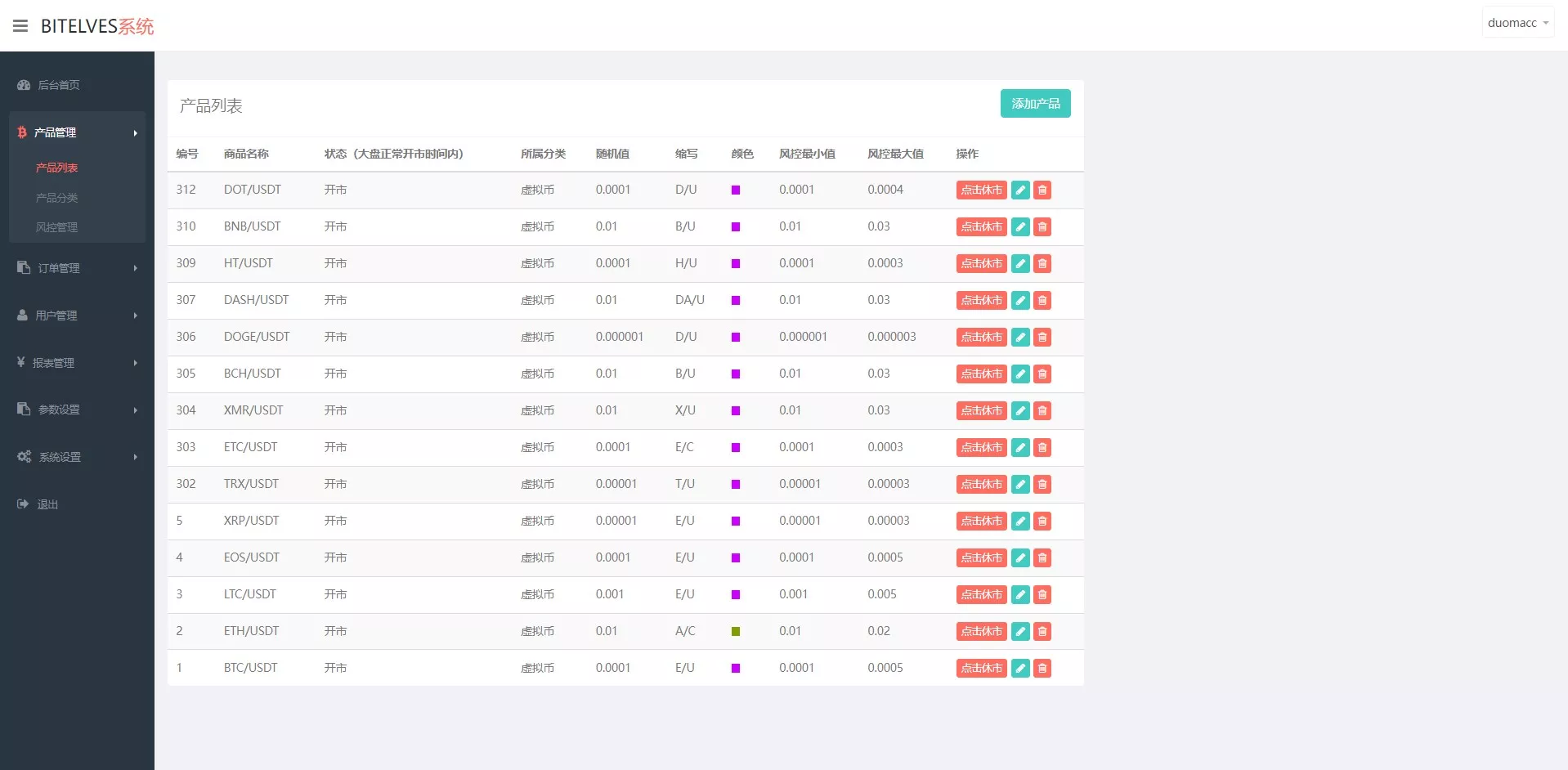
Task: Open the duomacc account dropdown
Action: (x=1516, y=22)
